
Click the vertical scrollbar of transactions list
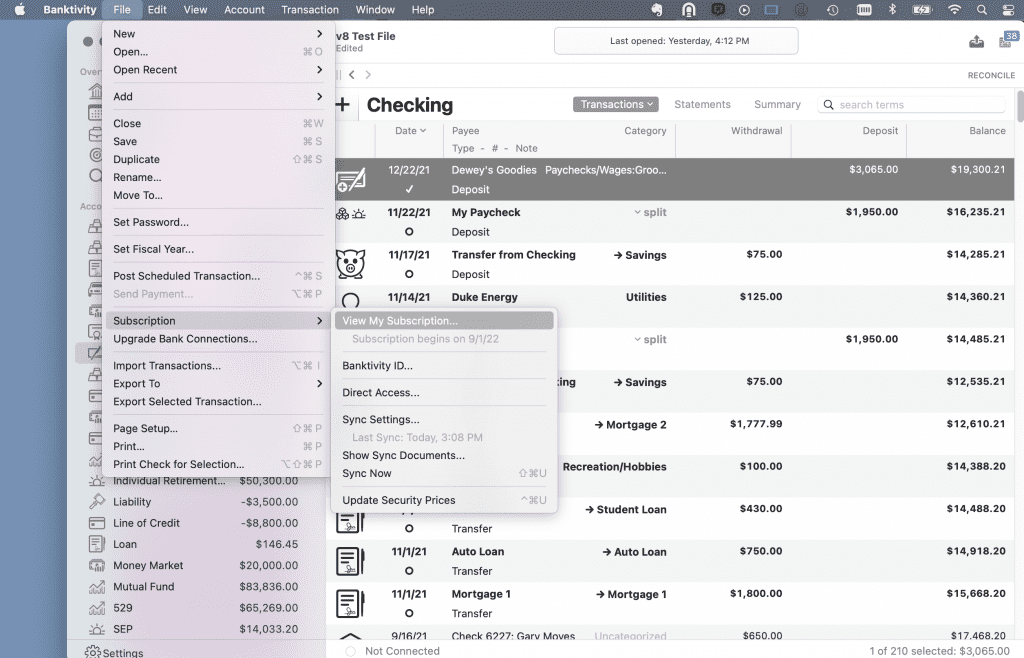(x=1019, y=106)
